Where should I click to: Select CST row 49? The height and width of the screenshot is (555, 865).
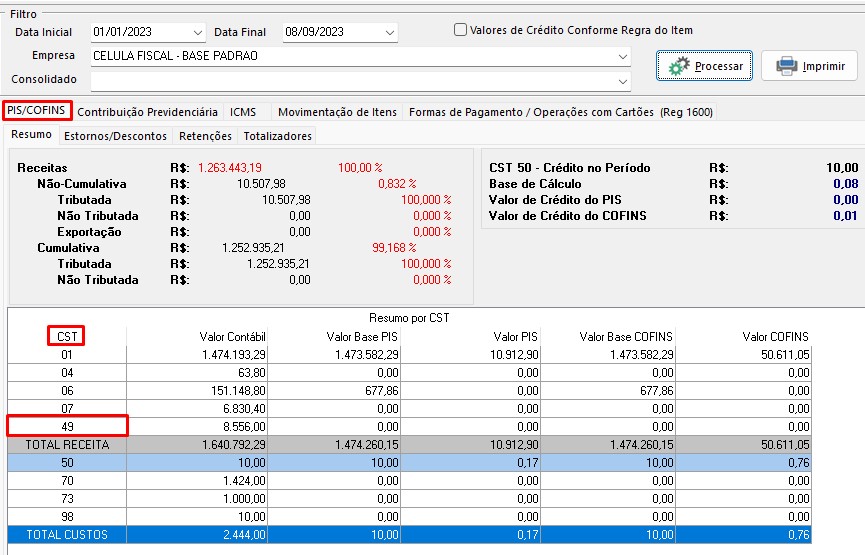[x=67, y=426]
